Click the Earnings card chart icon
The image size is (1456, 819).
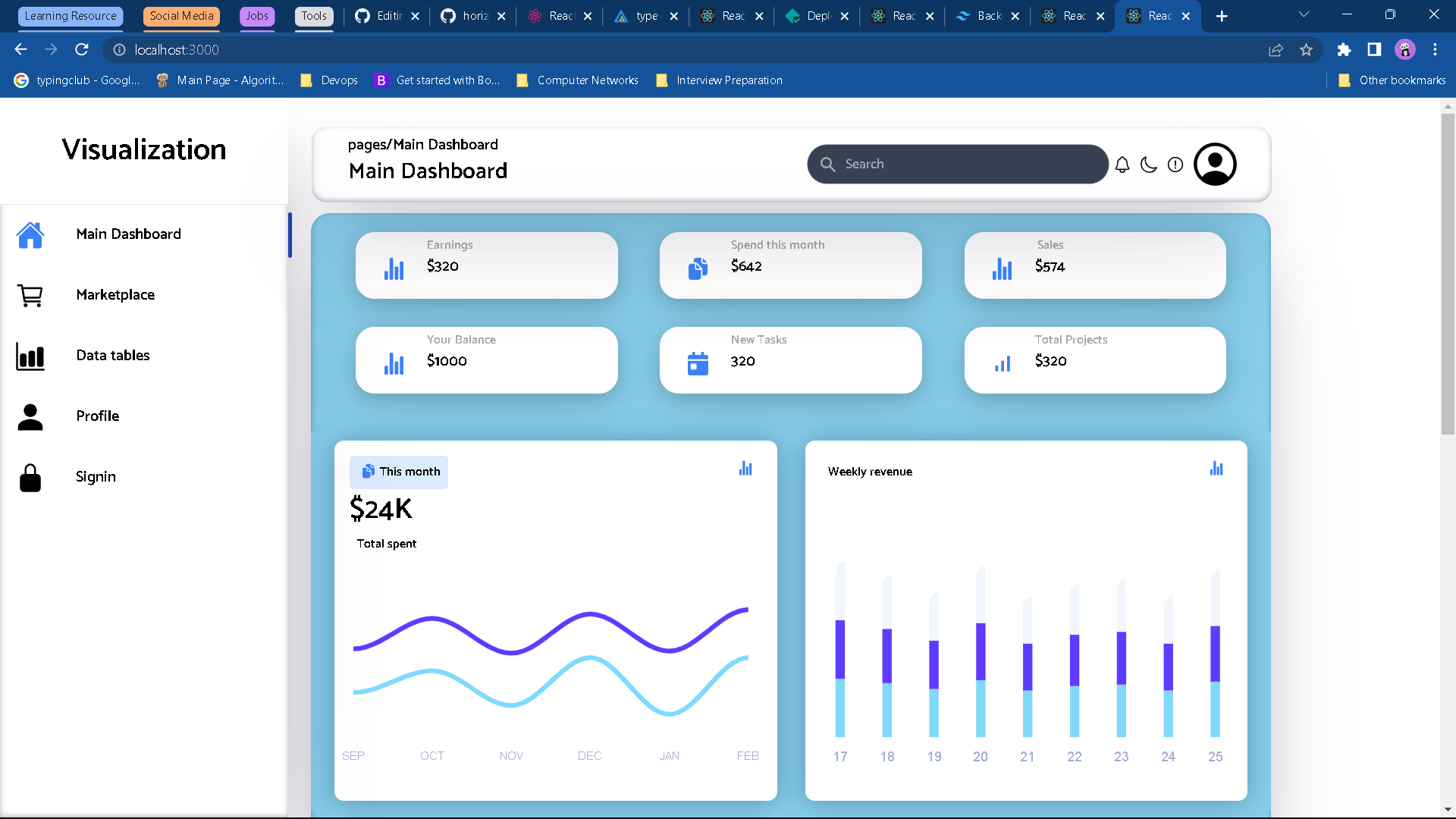click(394, 268)
